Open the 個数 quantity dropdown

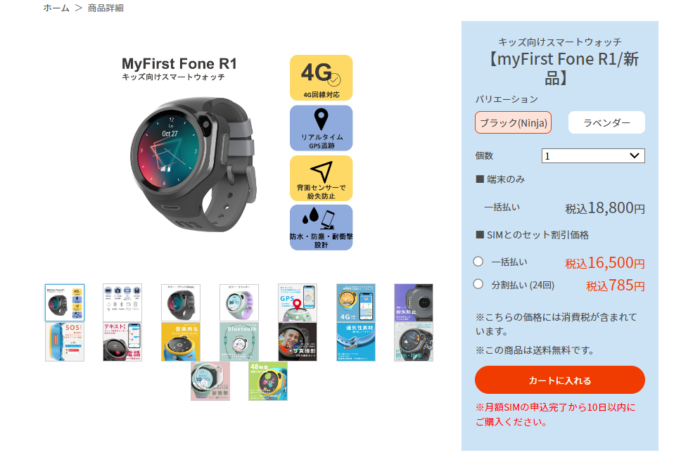pos(593,156)
